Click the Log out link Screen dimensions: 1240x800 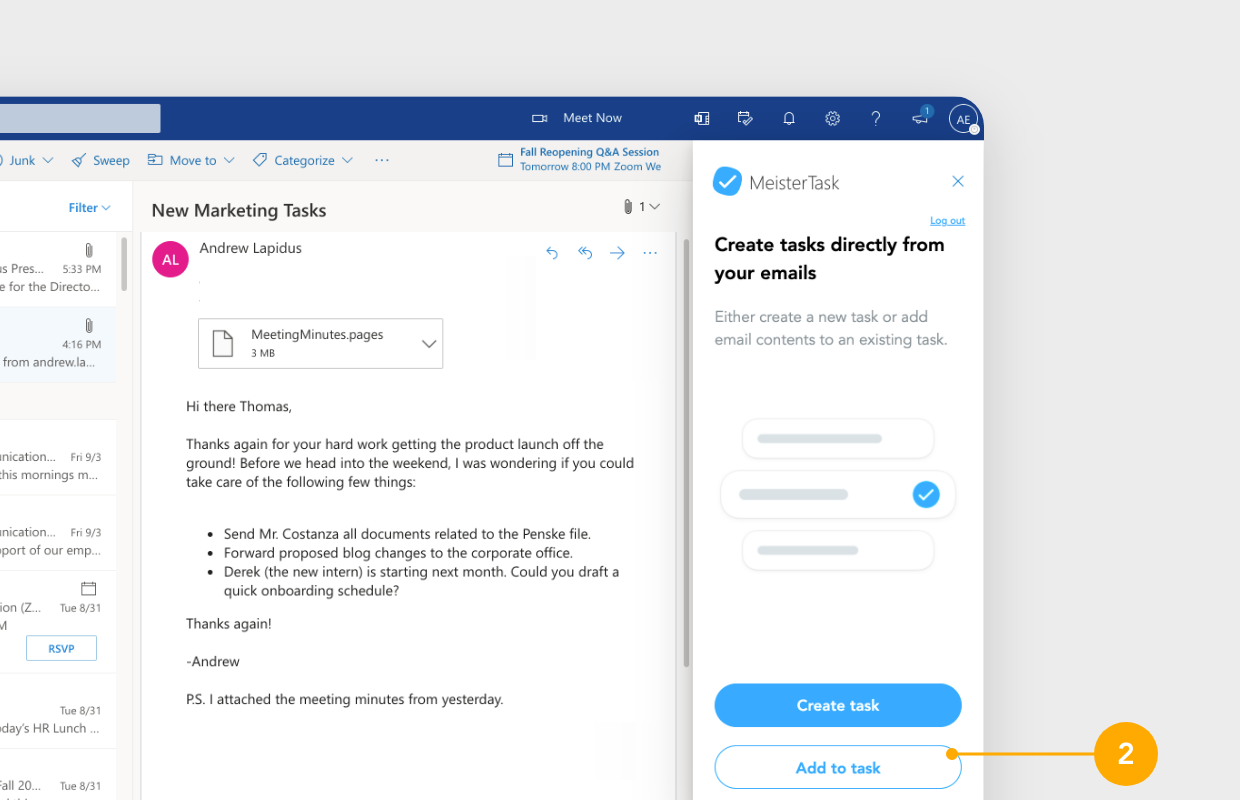pos(947,221)
